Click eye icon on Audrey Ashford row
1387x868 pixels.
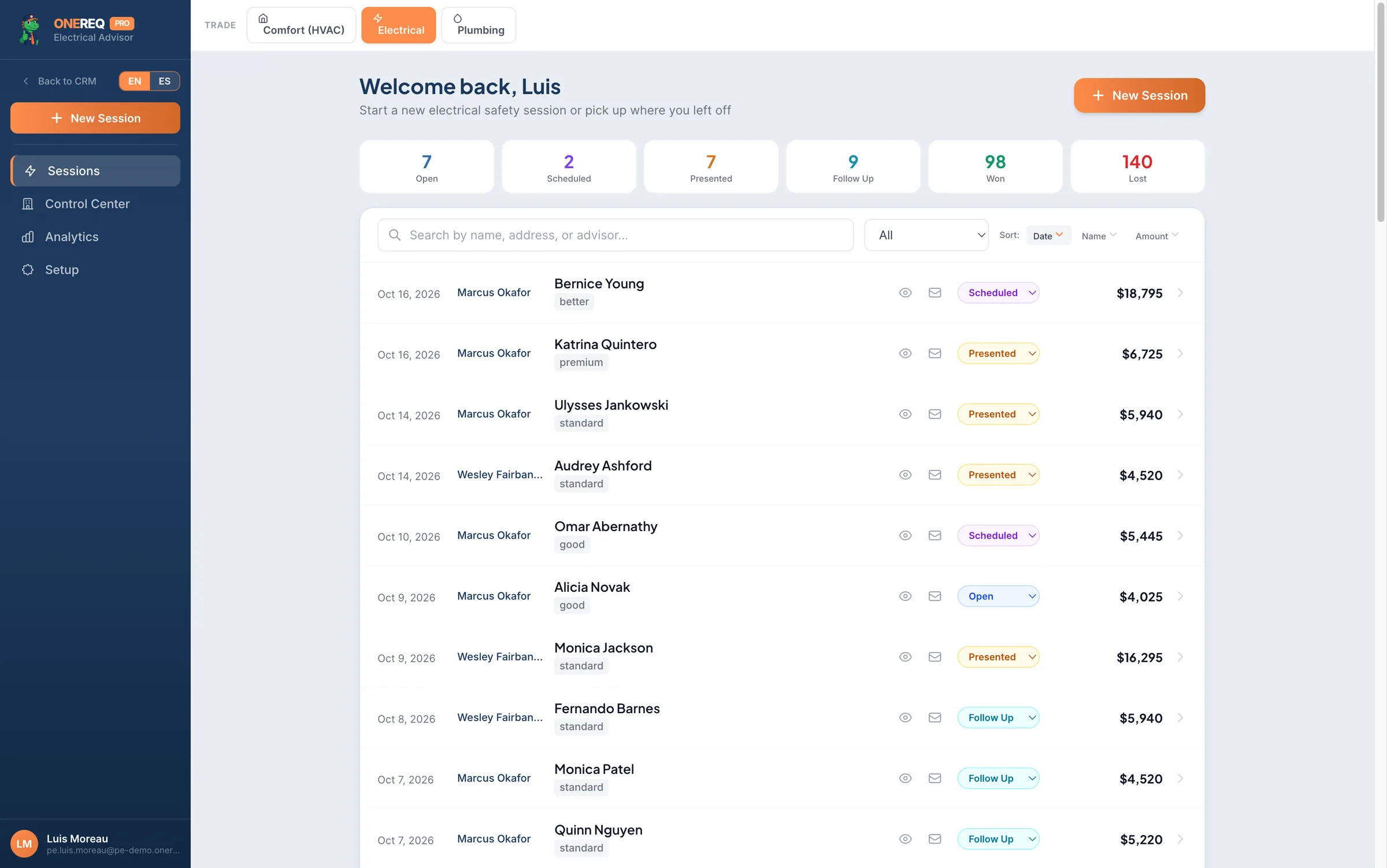point(905,475)
